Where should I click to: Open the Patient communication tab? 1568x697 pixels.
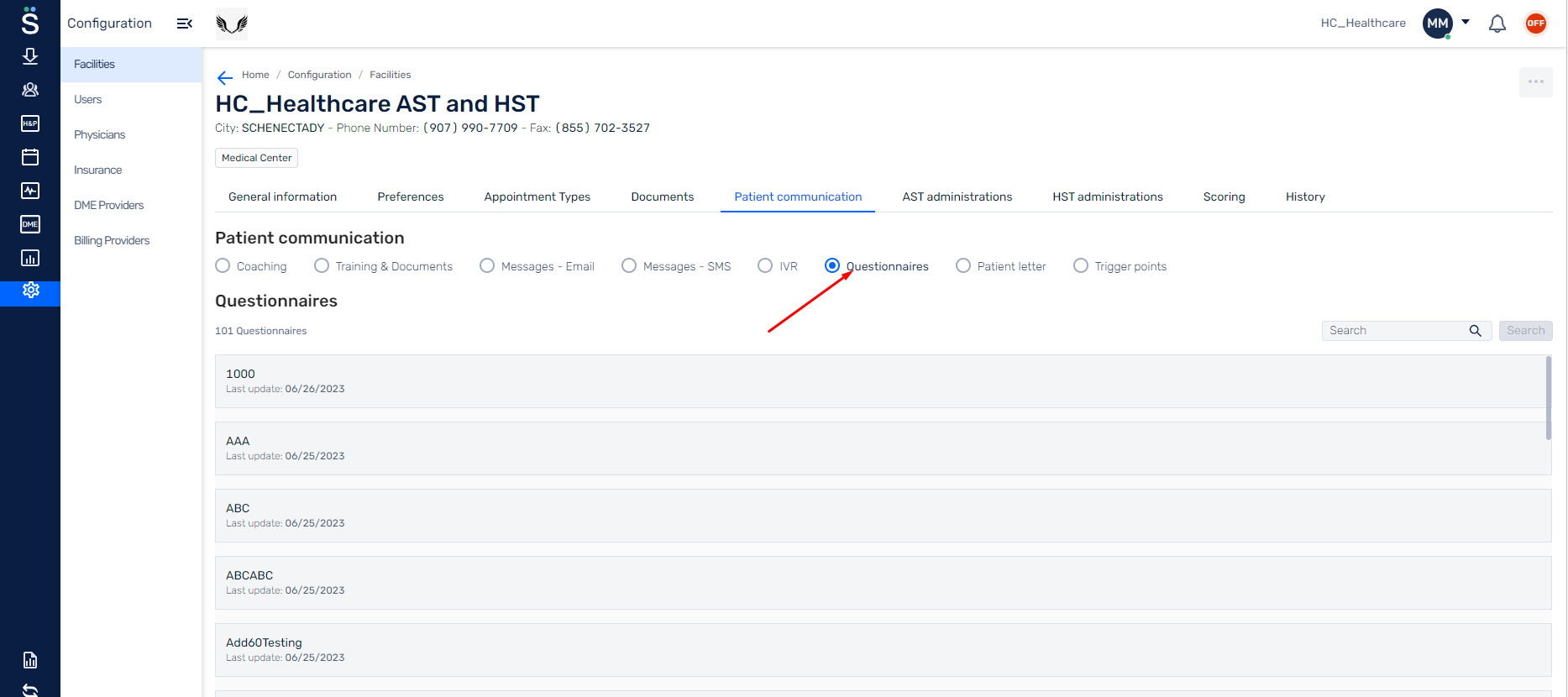(798, 197)
